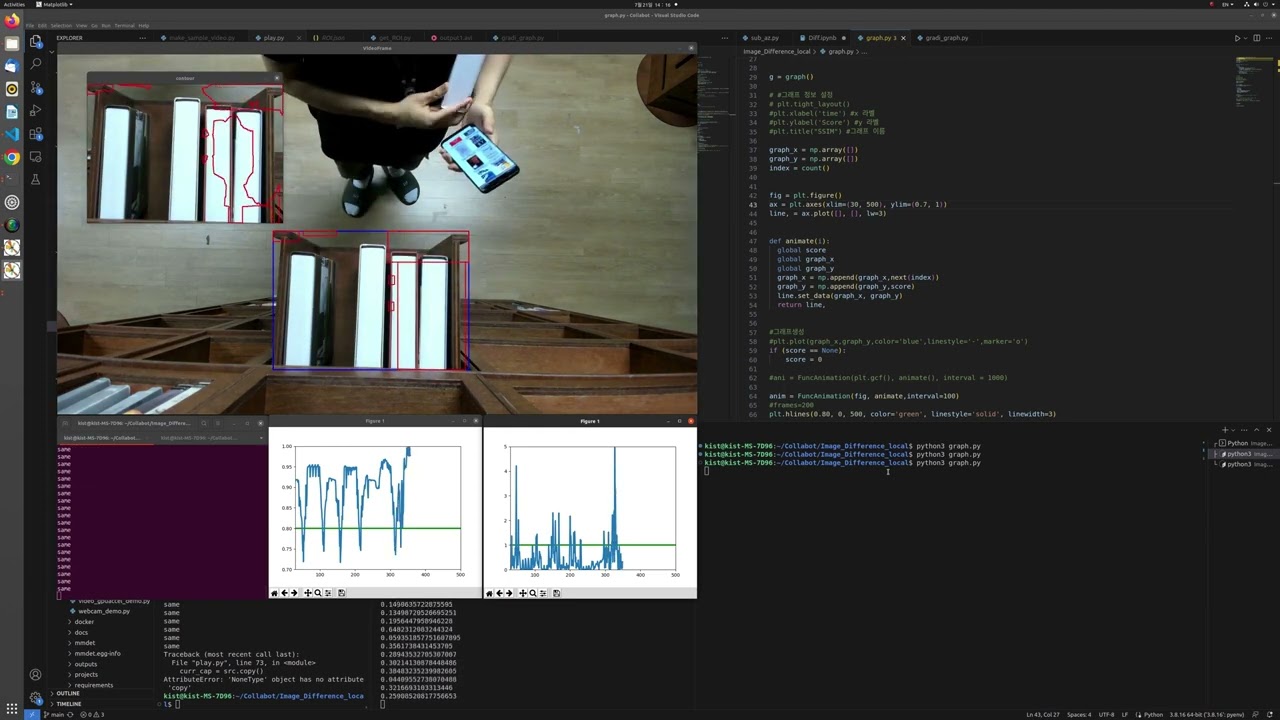This screenshot has width=1280, height=720.
Task: Switch to Diff.ipynb editor tab
Action: [x=821, y=38]
